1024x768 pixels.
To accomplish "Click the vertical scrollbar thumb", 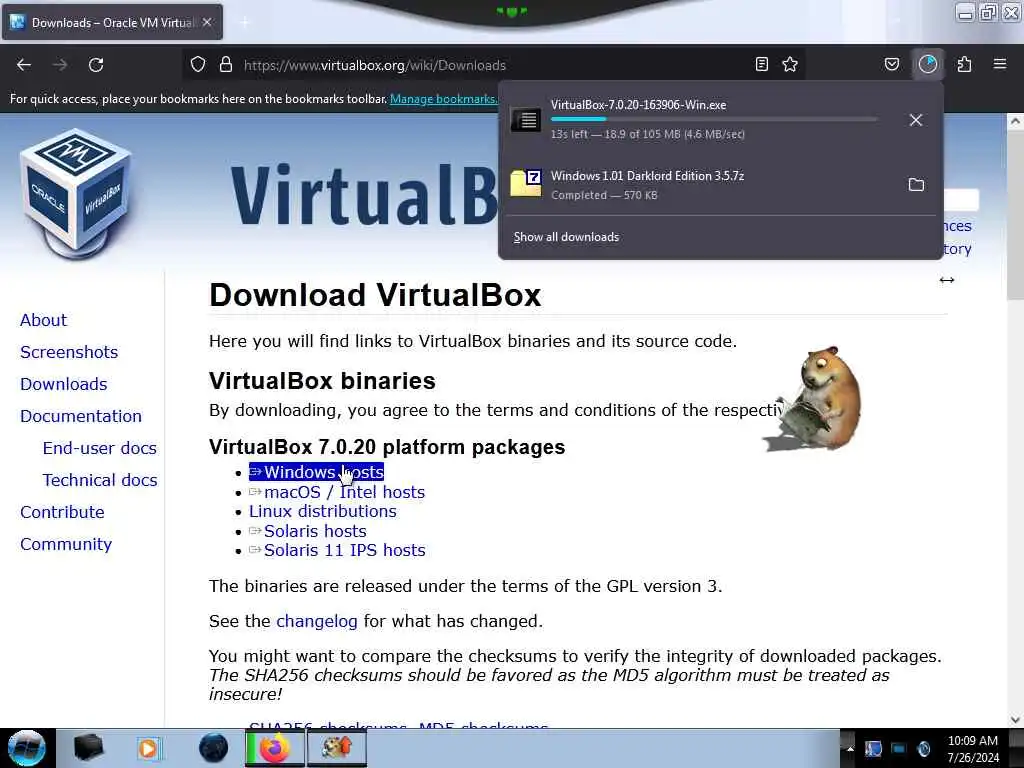I will (1015, 214).
